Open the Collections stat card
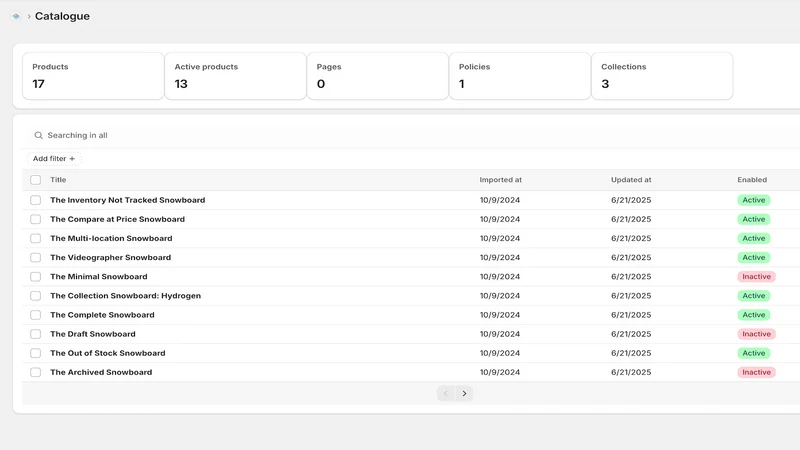Screen dimensions: 800x450 point(662,76)
